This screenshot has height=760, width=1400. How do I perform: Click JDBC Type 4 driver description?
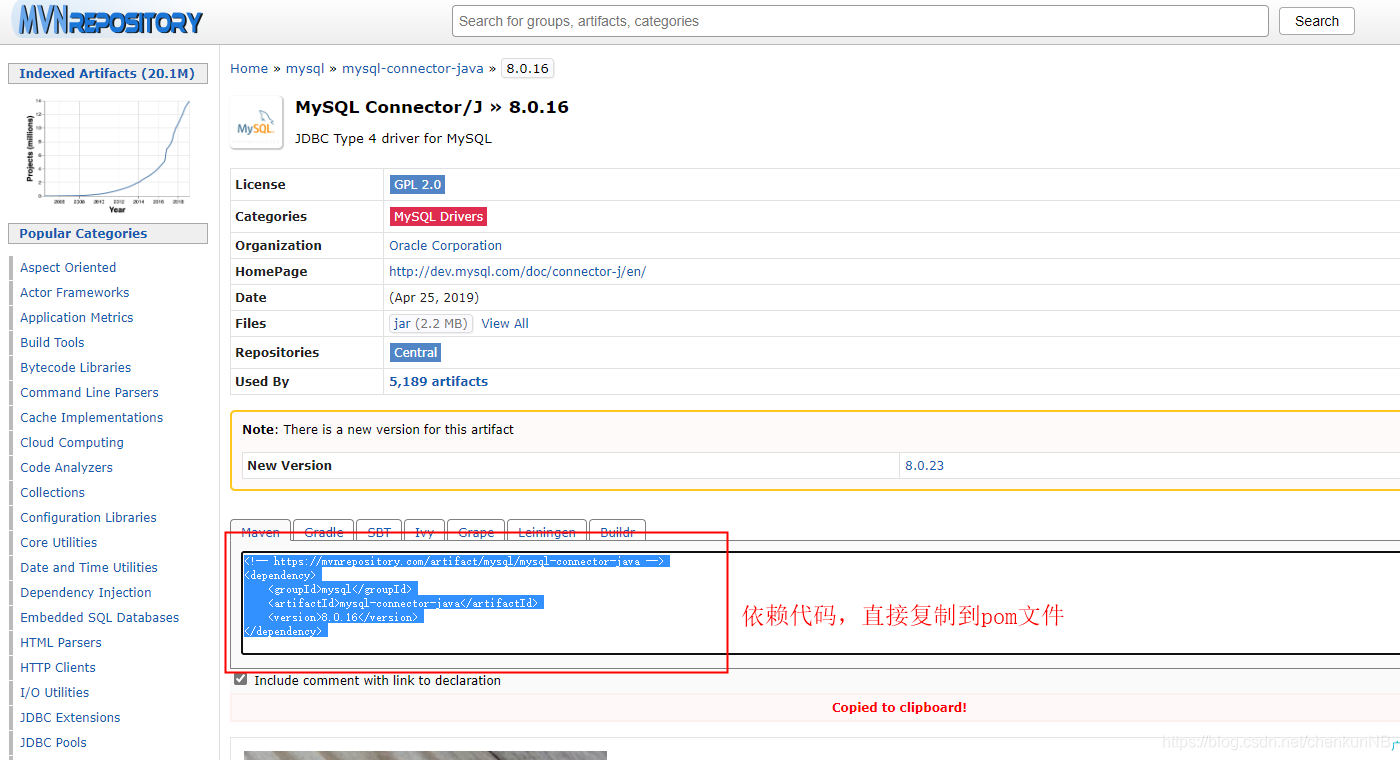click(x=393, y=138)
